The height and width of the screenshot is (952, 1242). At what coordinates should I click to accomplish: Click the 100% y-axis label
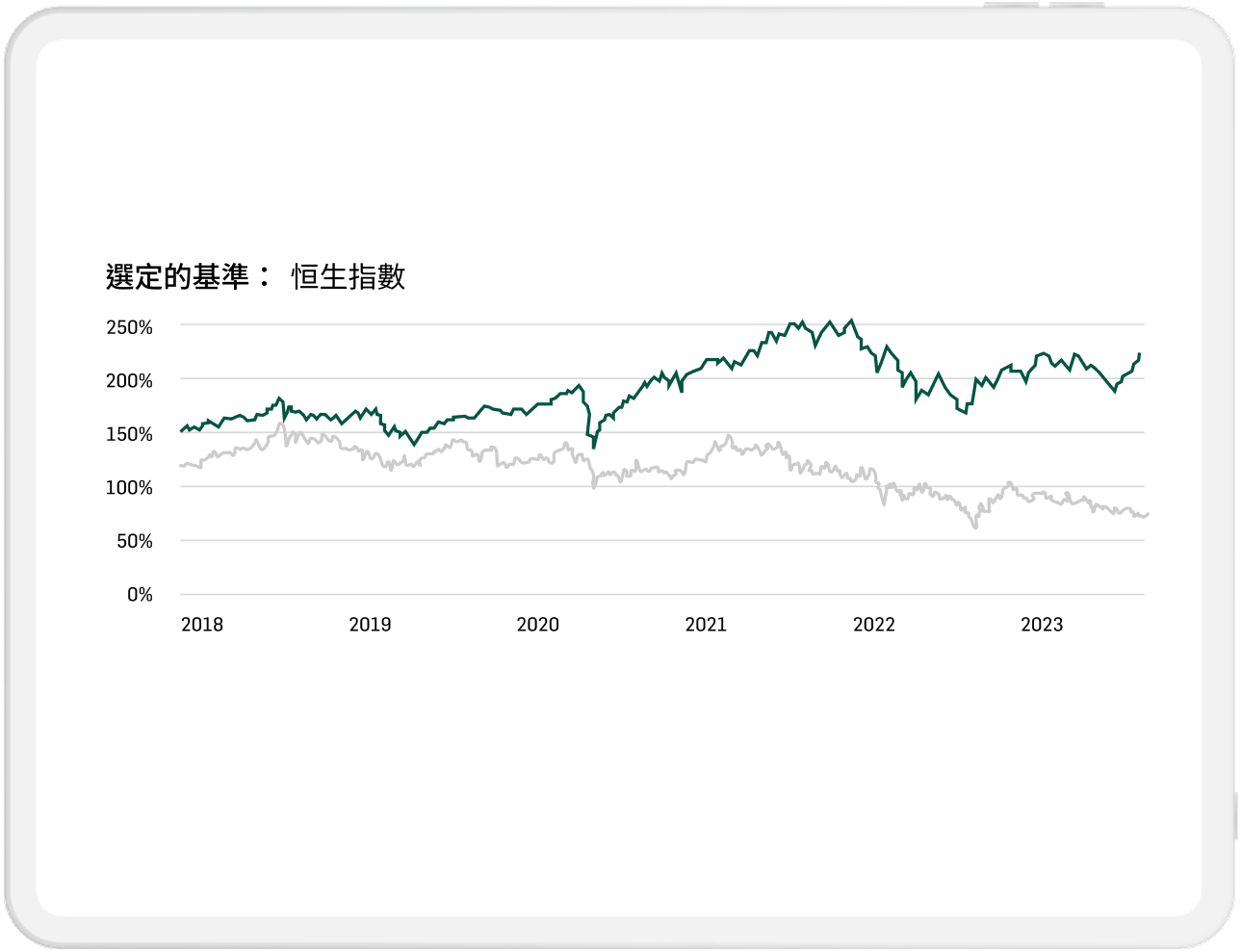coord(130,488)
